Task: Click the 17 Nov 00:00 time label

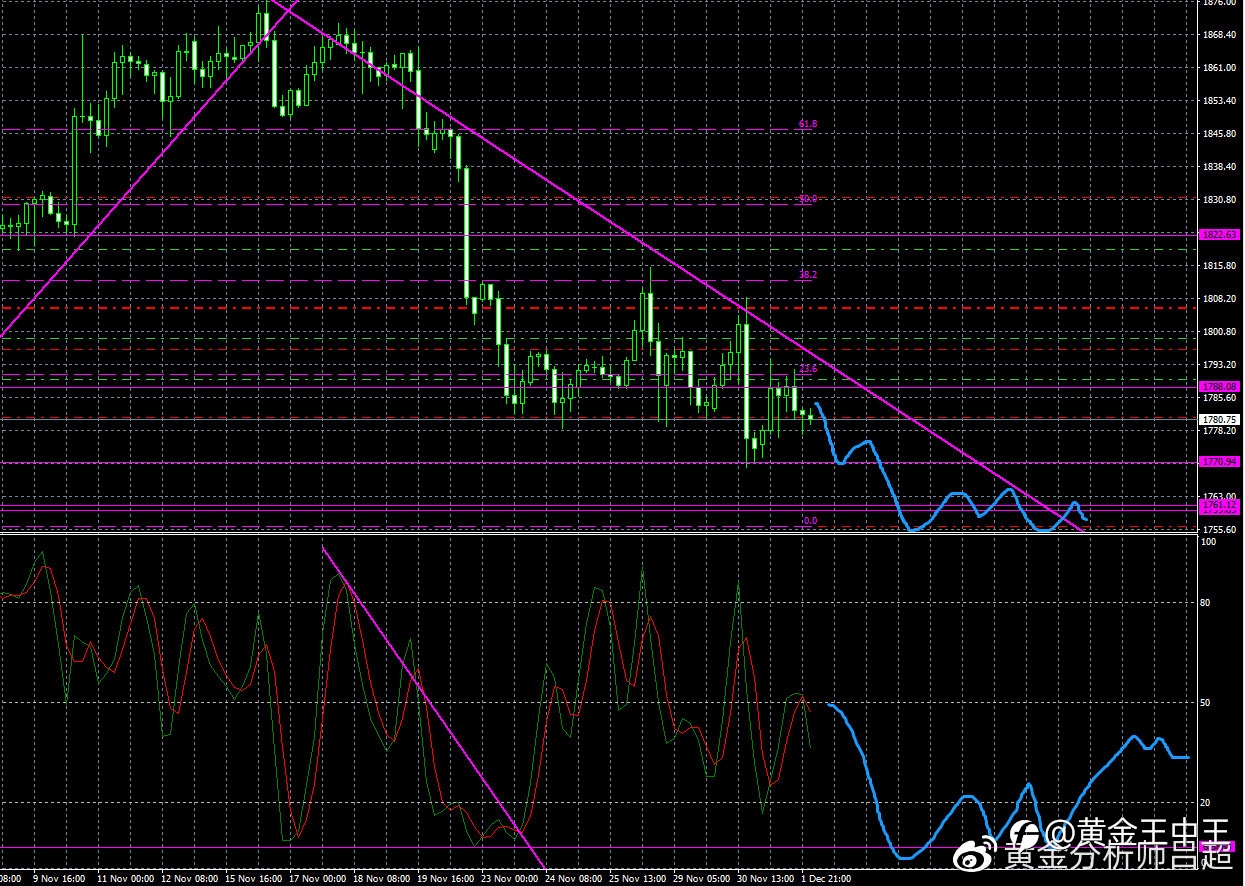Action: pyautogui.click(x=318, y=879)
